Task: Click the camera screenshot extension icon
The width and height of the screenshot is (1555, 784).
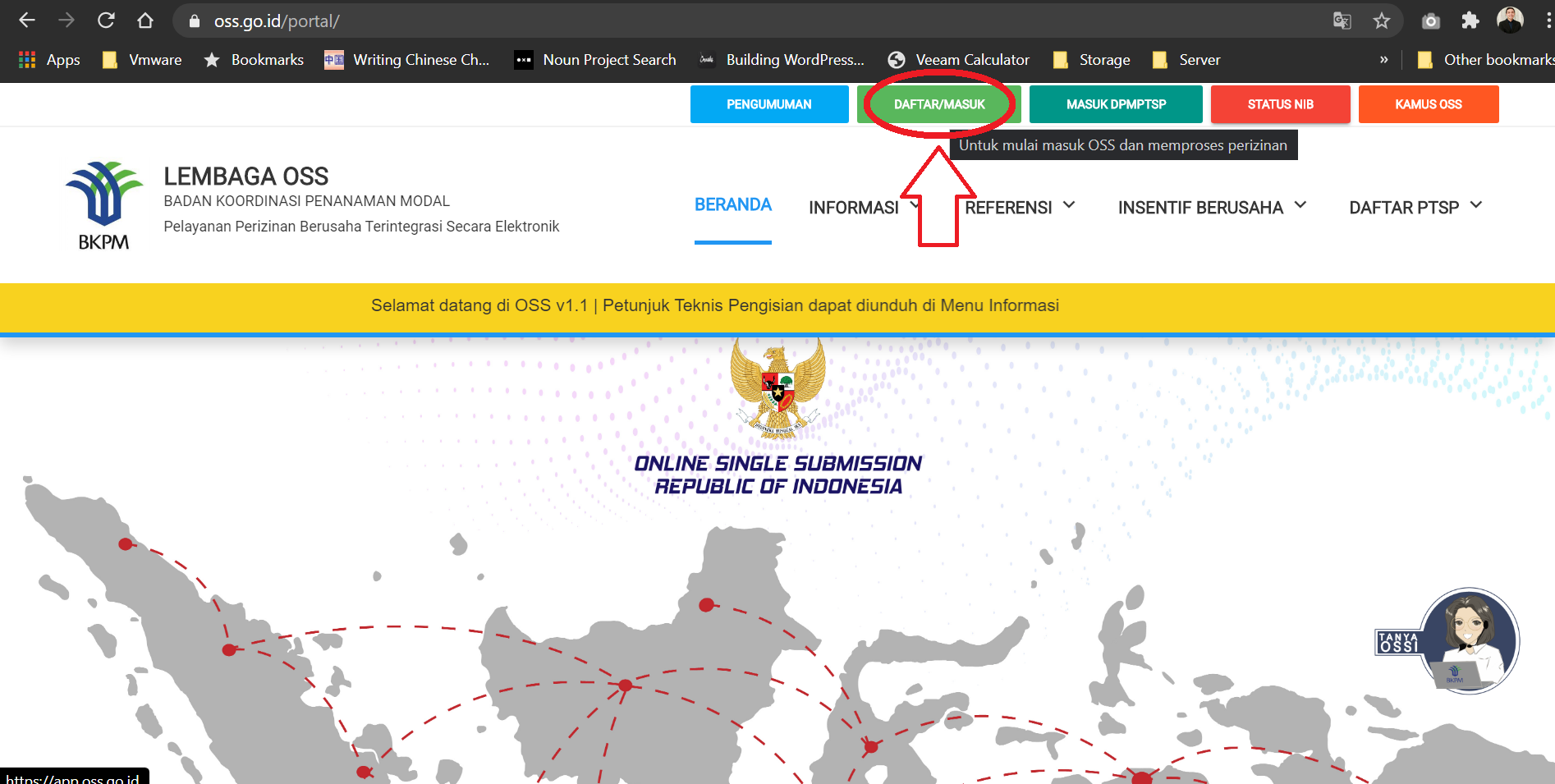Action: coord(1431,21)
